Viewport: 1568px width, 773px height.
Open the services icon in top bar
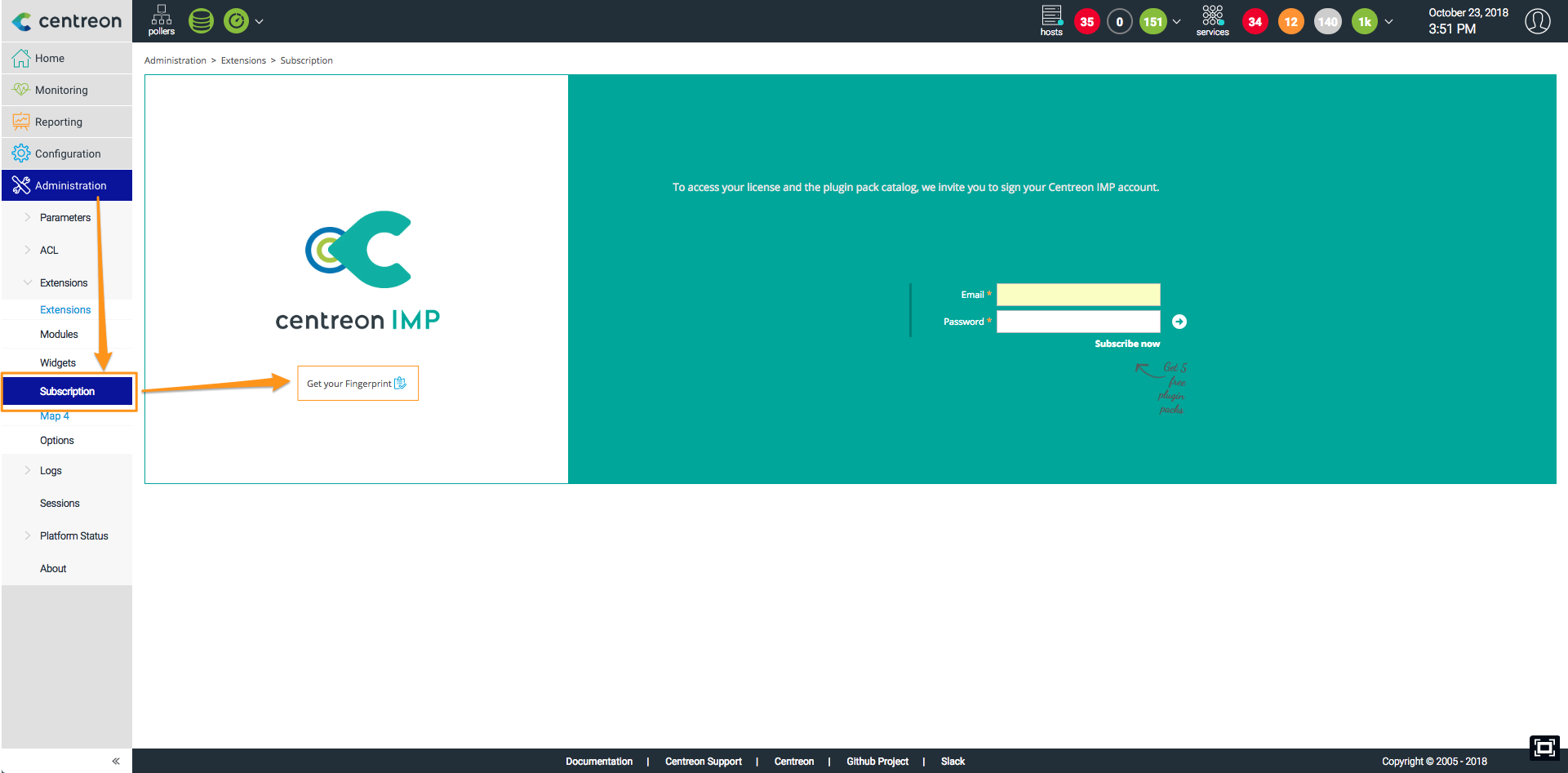(1212, 20)
